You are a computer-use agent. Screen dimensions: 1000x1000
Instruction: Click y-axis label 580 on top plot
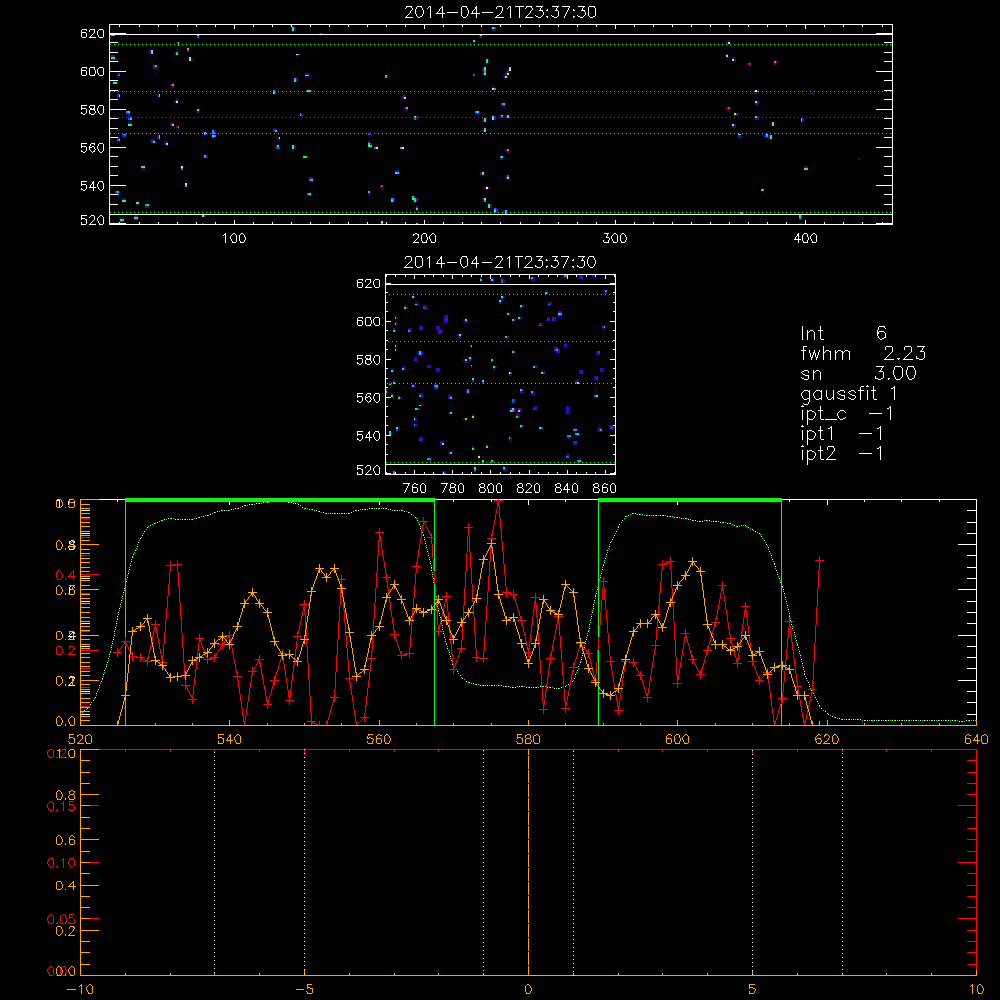(x=92, y=110)
